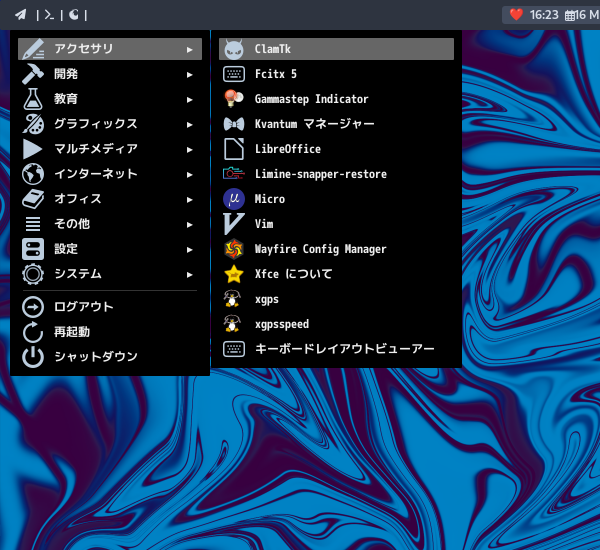Launch Vim from the submenu

[x=336, y=224]
